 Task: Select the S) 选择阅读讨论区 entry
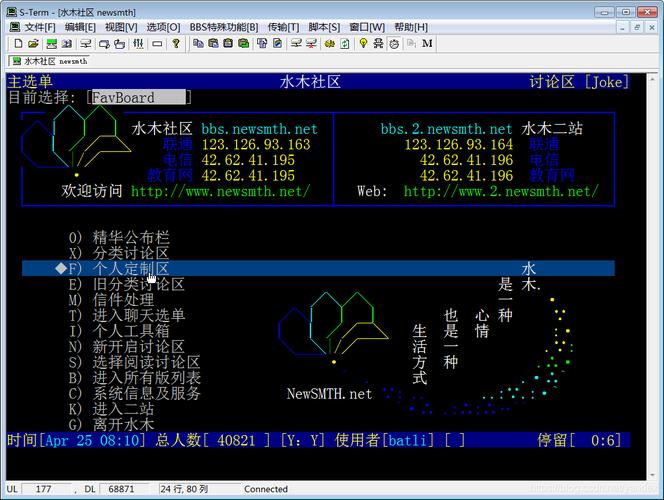134,362
